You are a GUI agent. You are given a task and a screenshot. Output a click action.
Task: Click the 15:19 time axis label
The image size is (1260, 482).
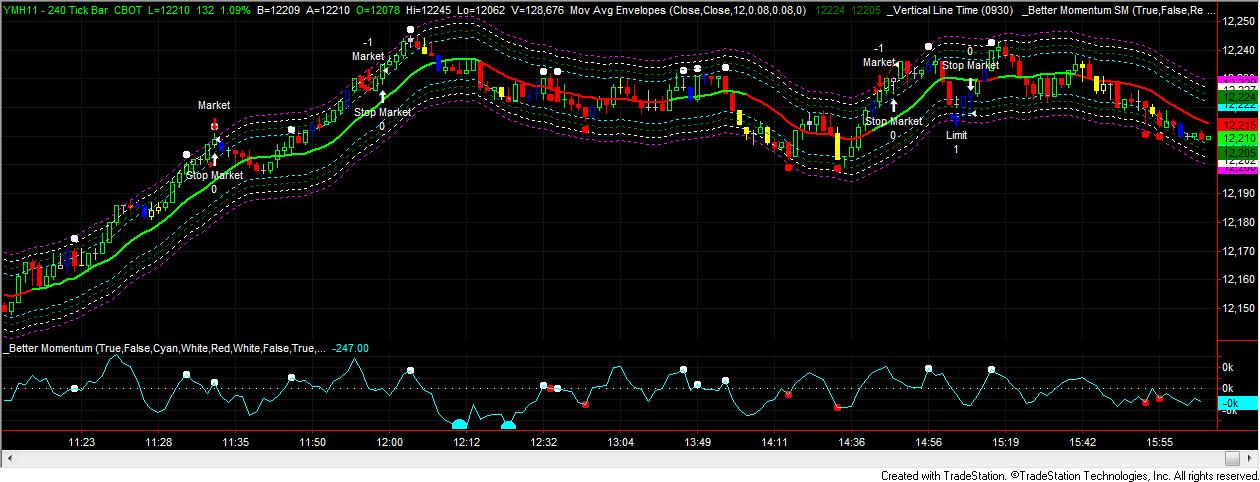click(x=1005, y=441)
